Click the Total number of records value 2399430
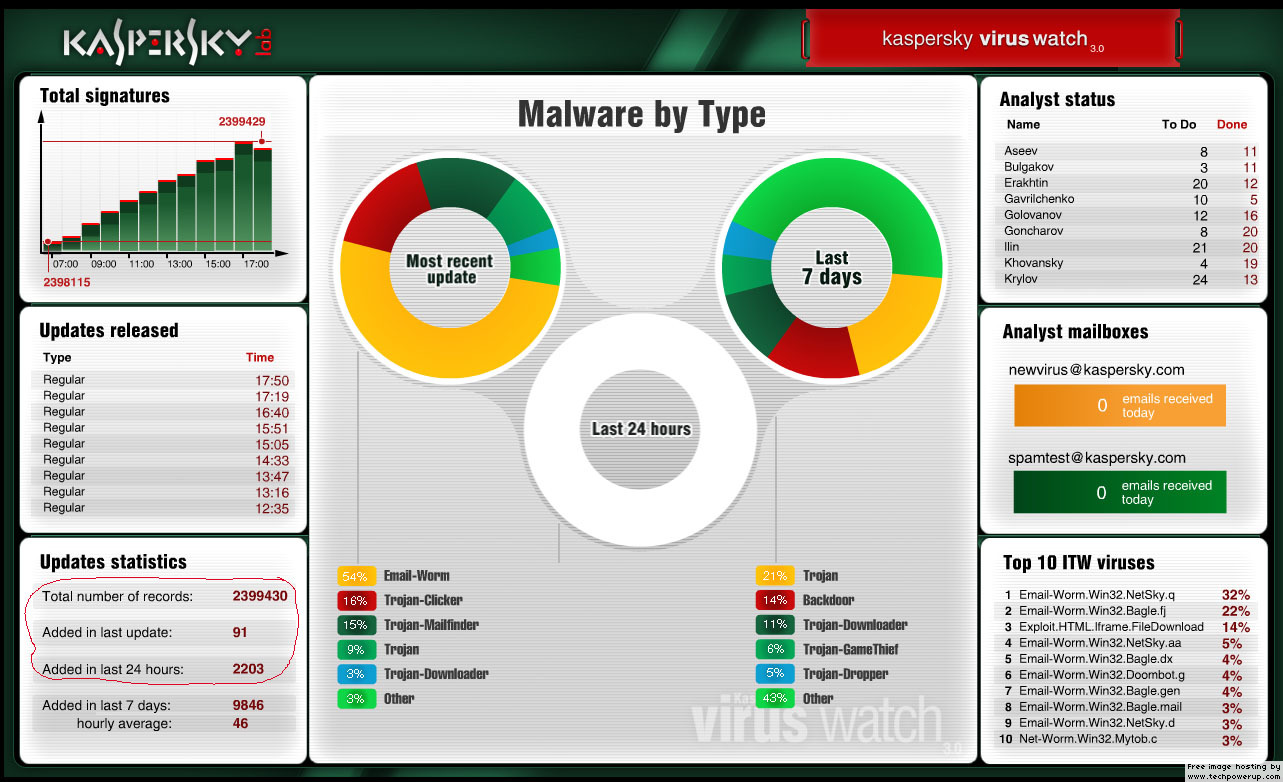This screenshot has width=1283, height=782. pyautogui.click(x=260, y=596)
